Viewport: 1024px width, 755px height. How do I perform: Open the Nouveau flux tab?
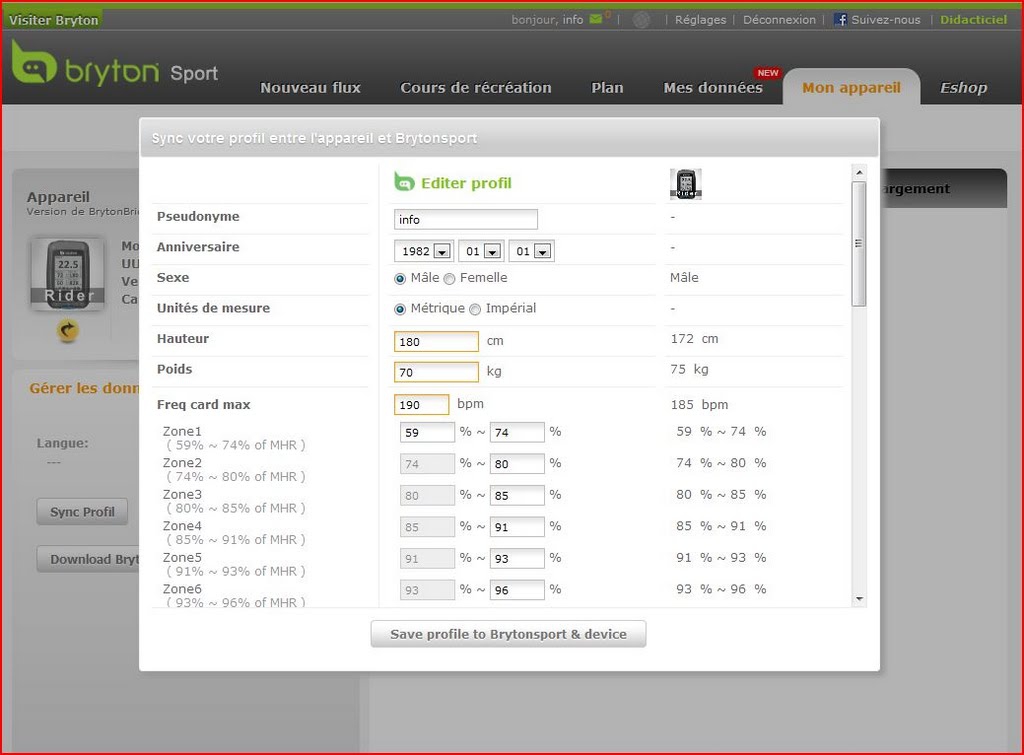point(310,88)
